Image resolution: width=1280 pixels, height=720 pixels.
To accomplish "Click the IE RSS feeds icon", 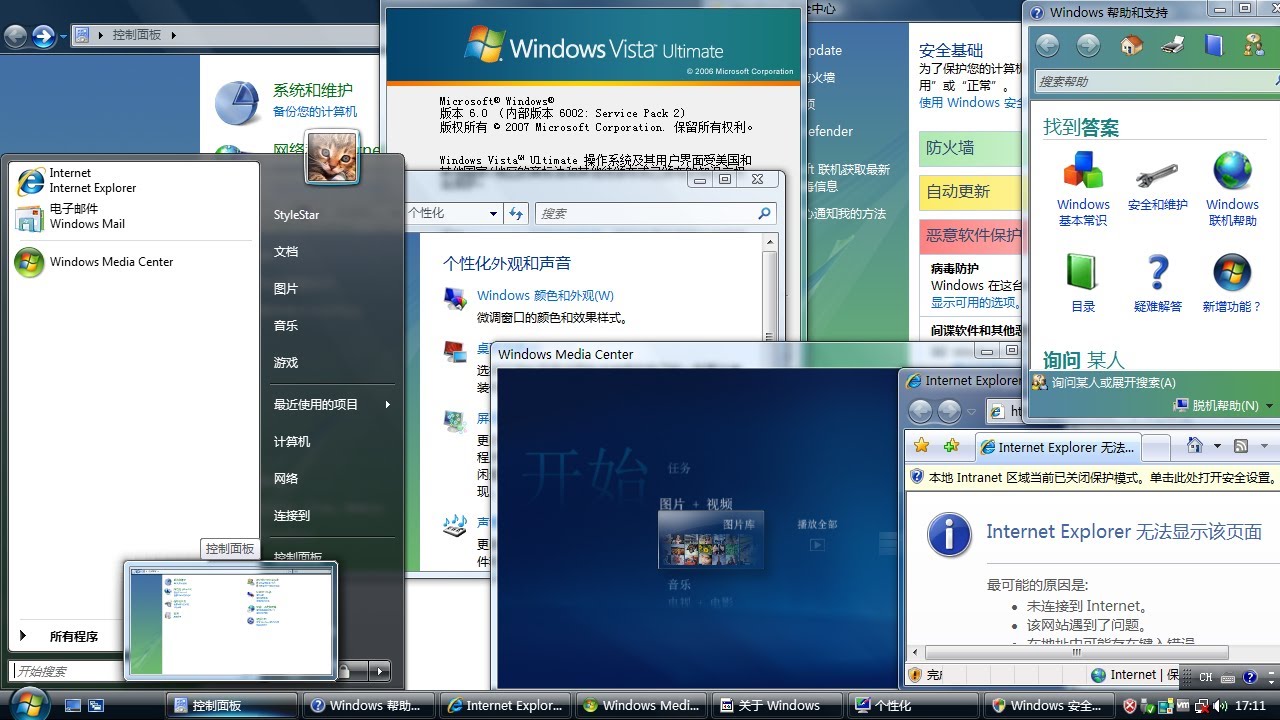I will coord(1241,446).
